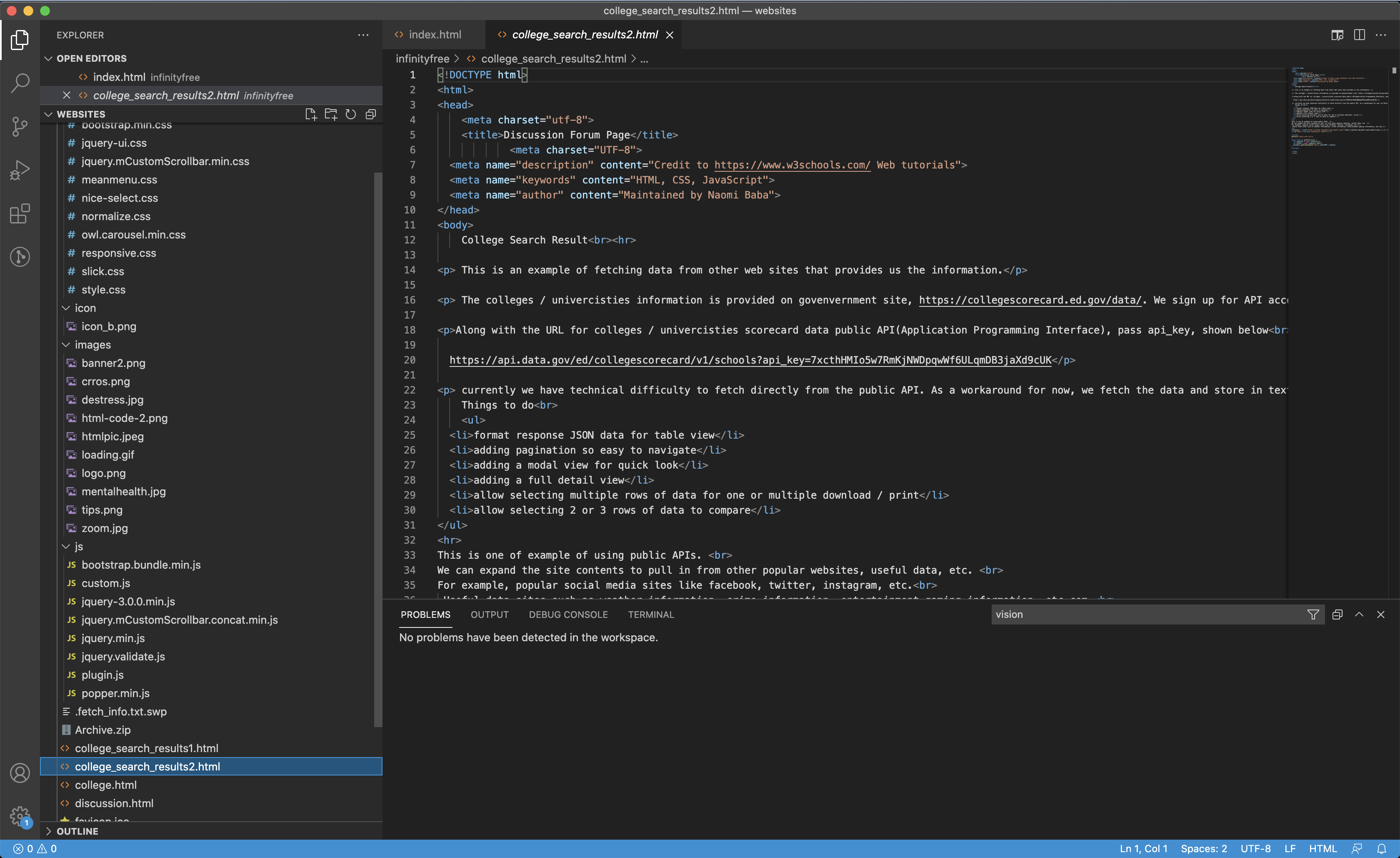Collapse all folders in Explorer
The width and height of the screenshot is (1400, 858).
pyautogui.click(x=370, y=114)
